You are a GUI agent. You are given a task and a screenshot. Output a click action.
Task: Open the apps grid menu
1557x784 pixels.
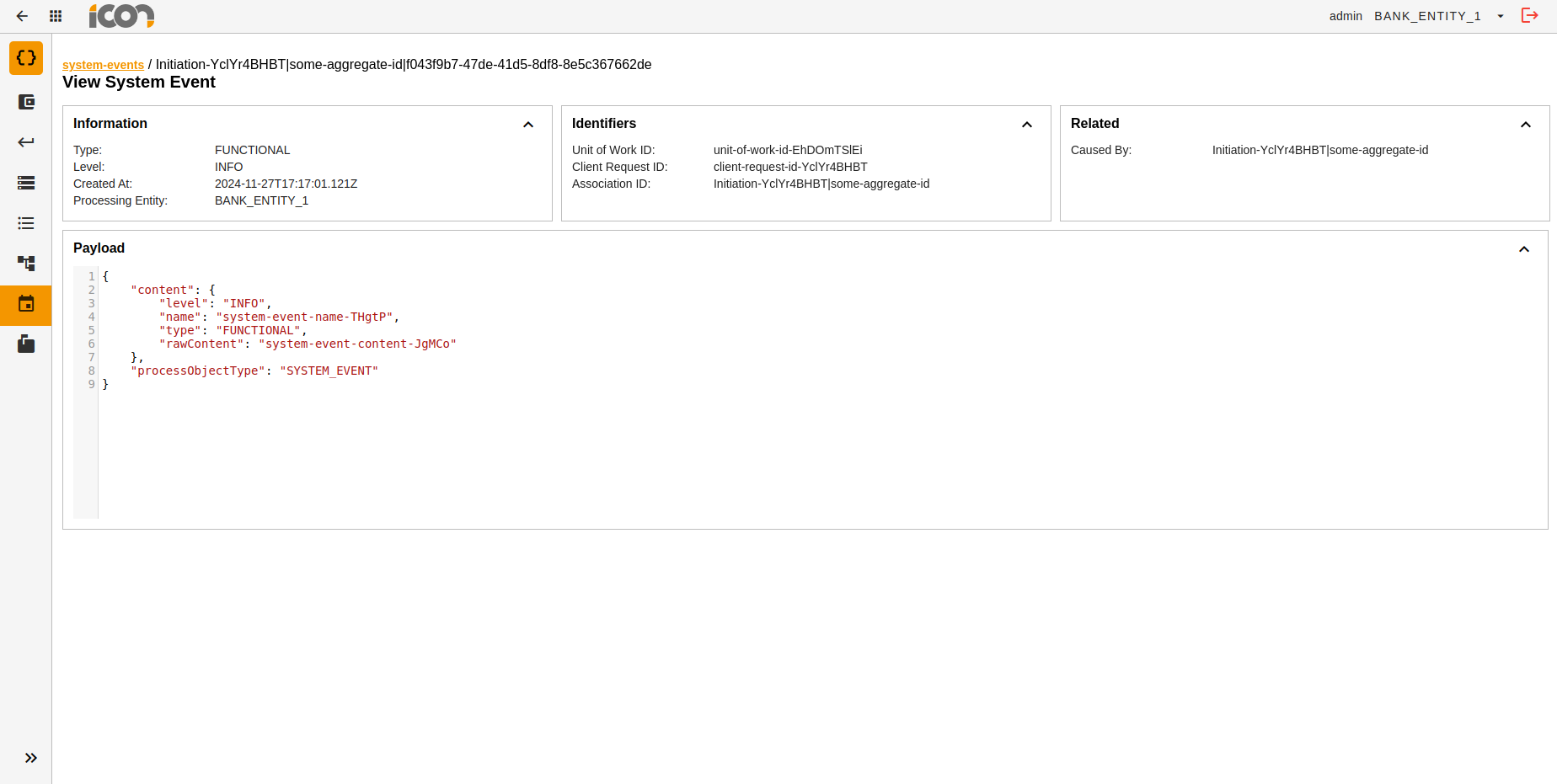(x=56, y=16)
